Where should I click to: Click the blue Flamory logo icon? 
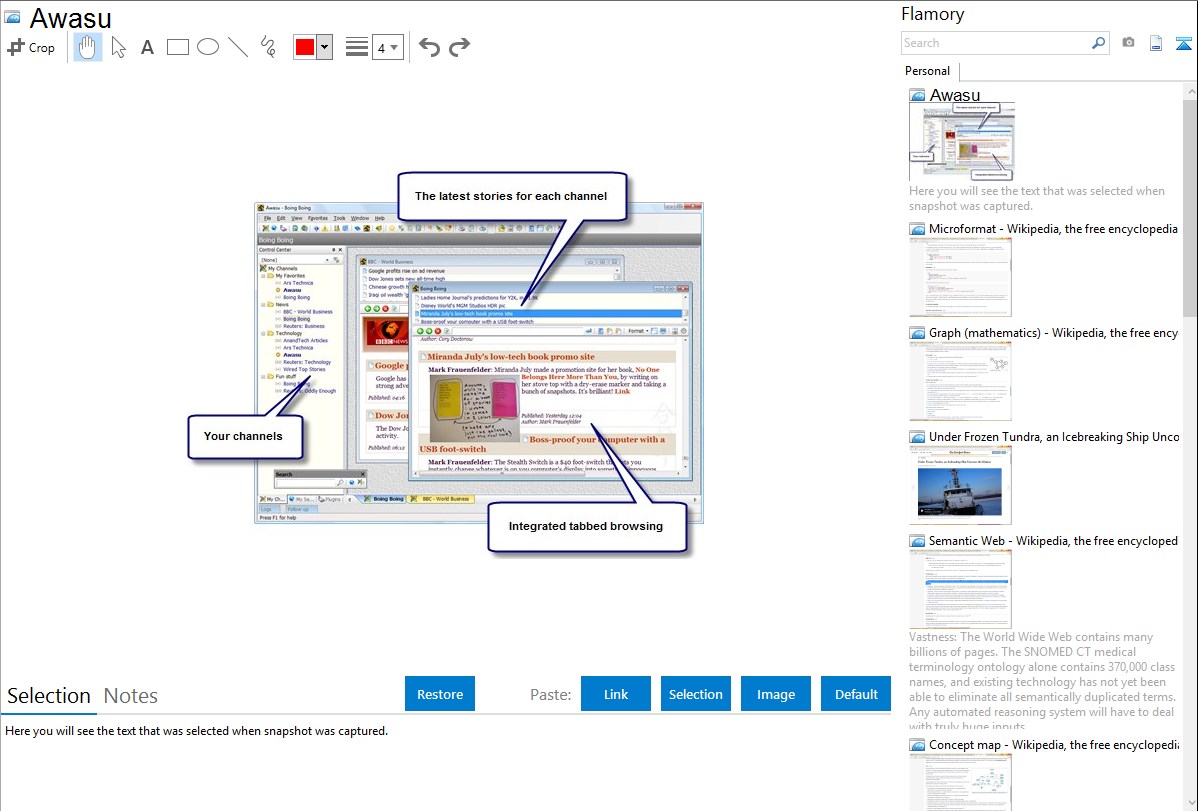(1183, 44)
